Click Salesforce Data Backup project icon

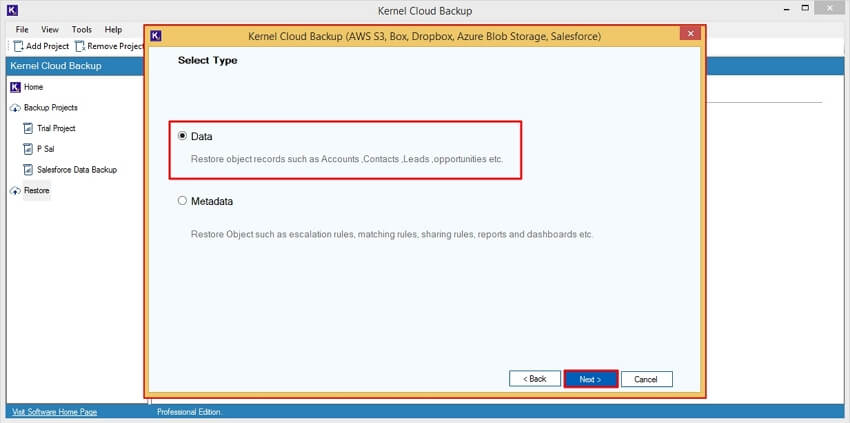coord(28,169)
